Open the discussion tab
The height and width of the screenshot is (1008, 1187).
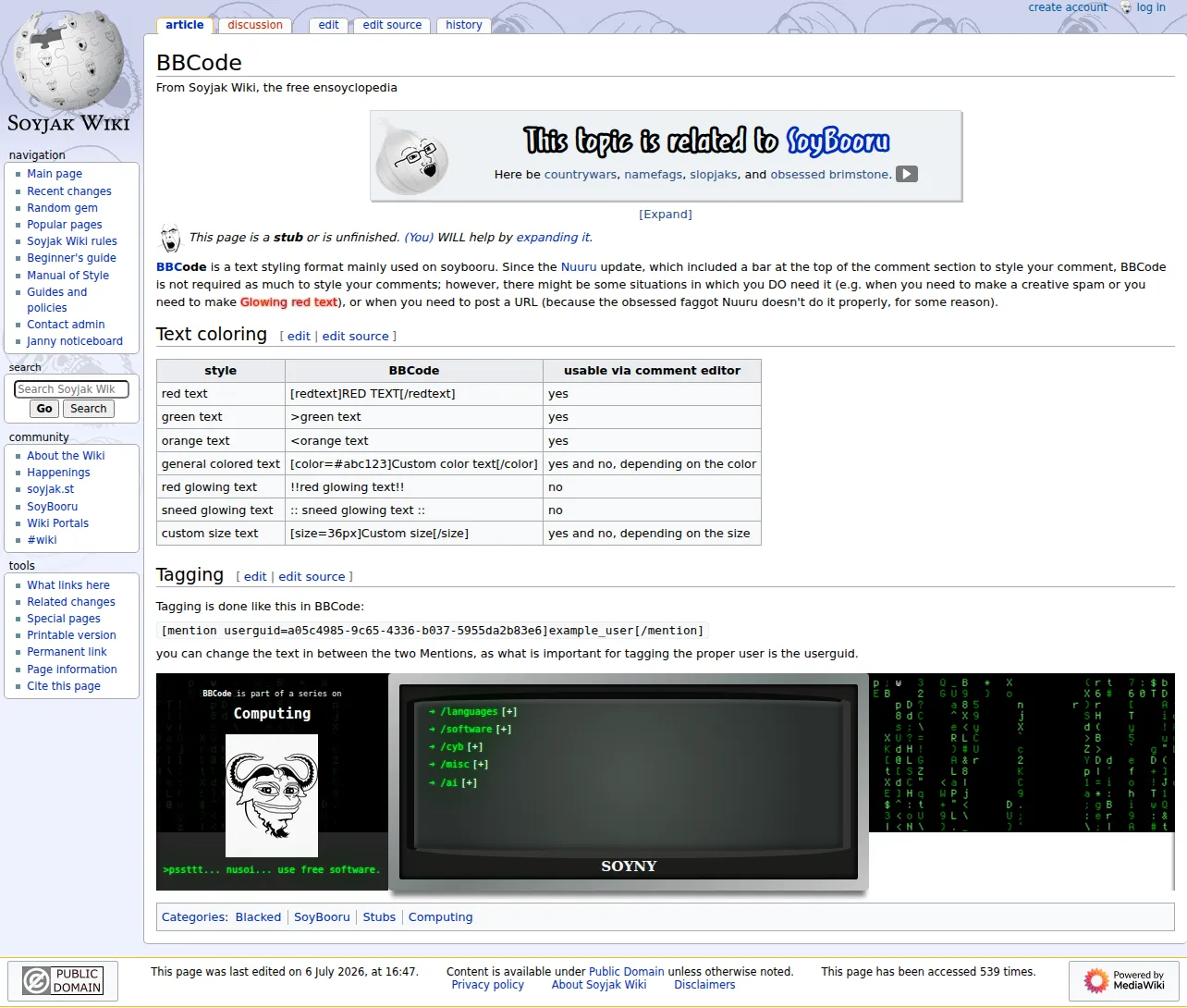[255, 25]
